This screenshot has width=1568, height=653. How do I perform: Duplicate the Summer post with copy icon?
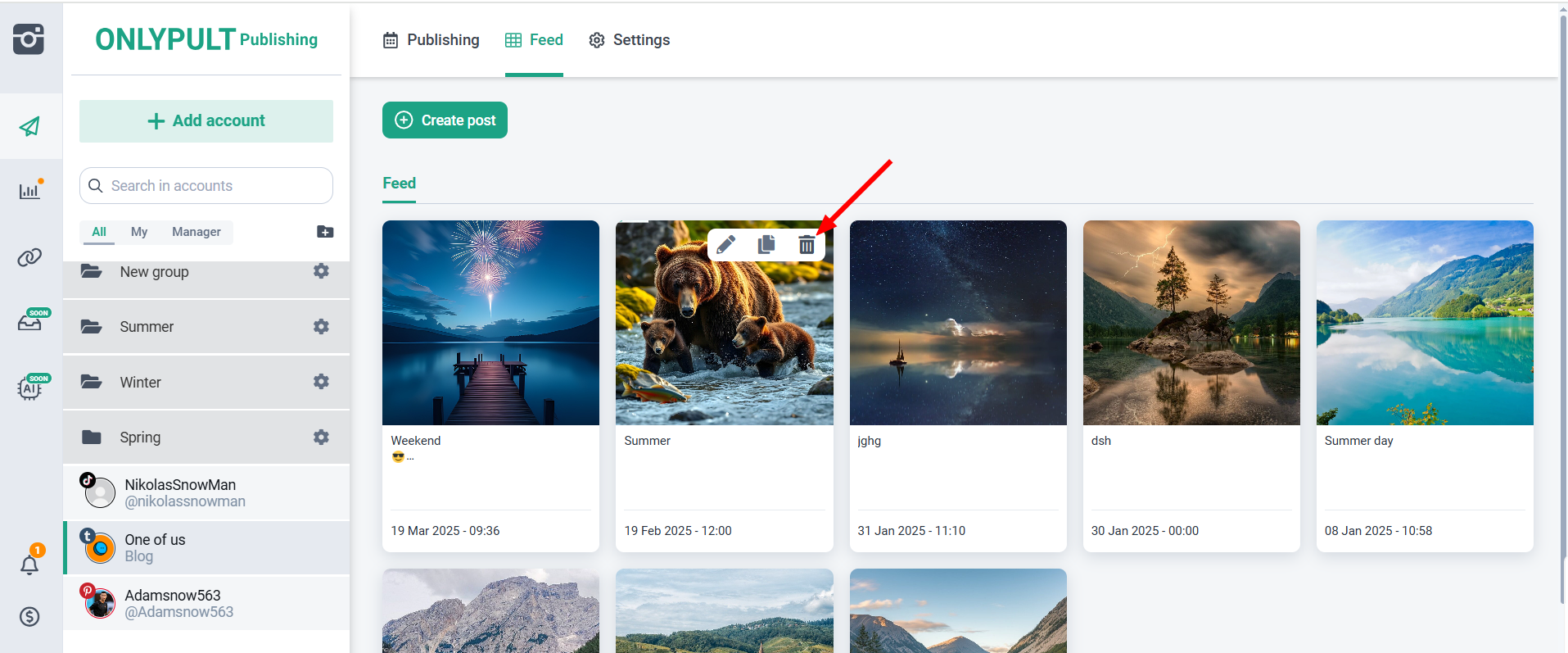tap(766, 245)
